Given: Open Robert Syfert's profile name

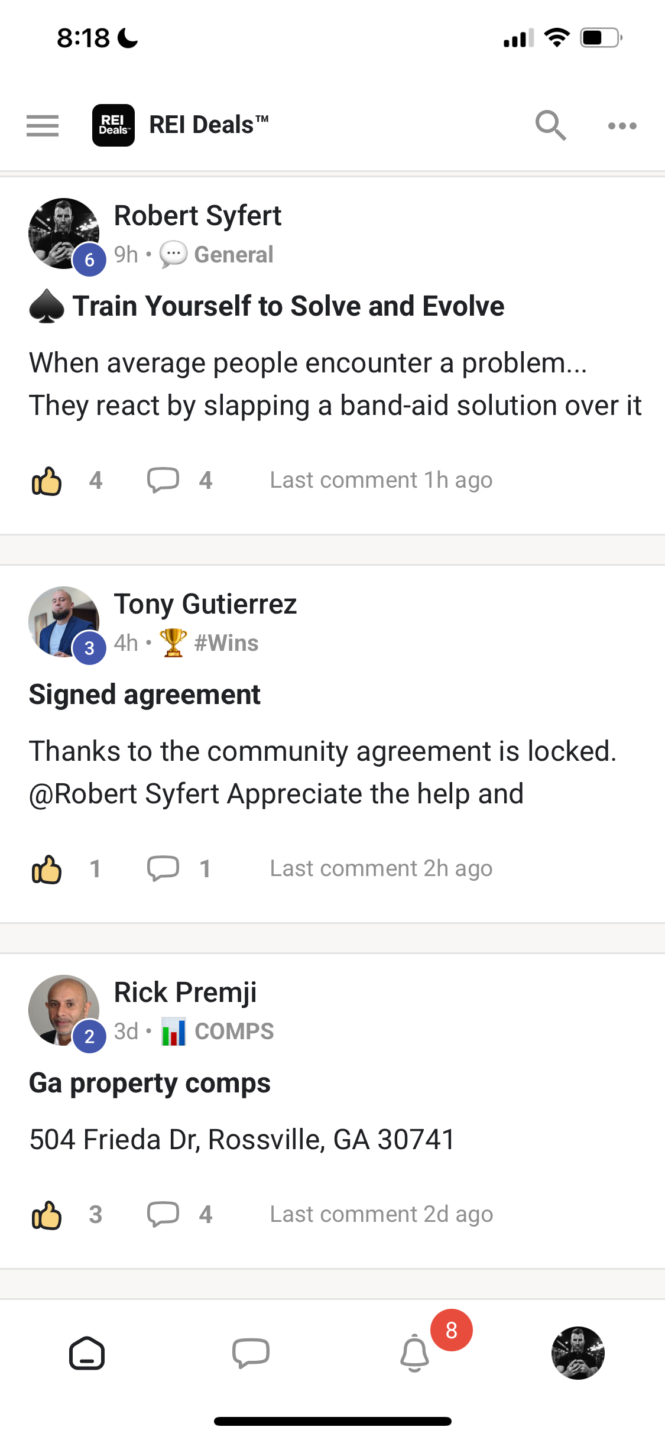Looking at the screenshot, I should pos(197,216).
